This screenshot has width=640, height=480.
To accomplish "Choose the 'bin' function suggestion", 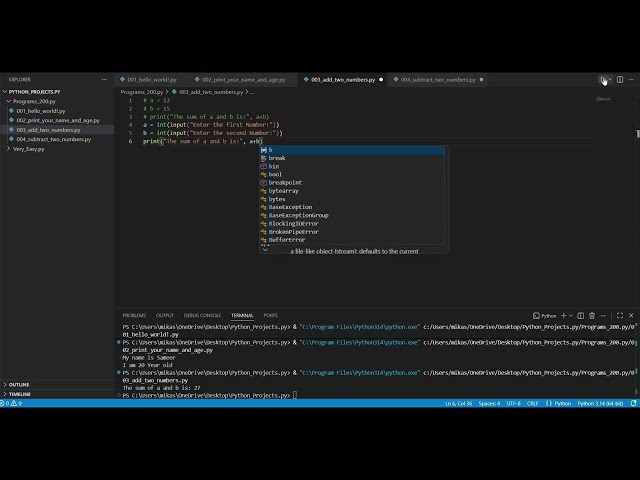I will tap(352, 166).
